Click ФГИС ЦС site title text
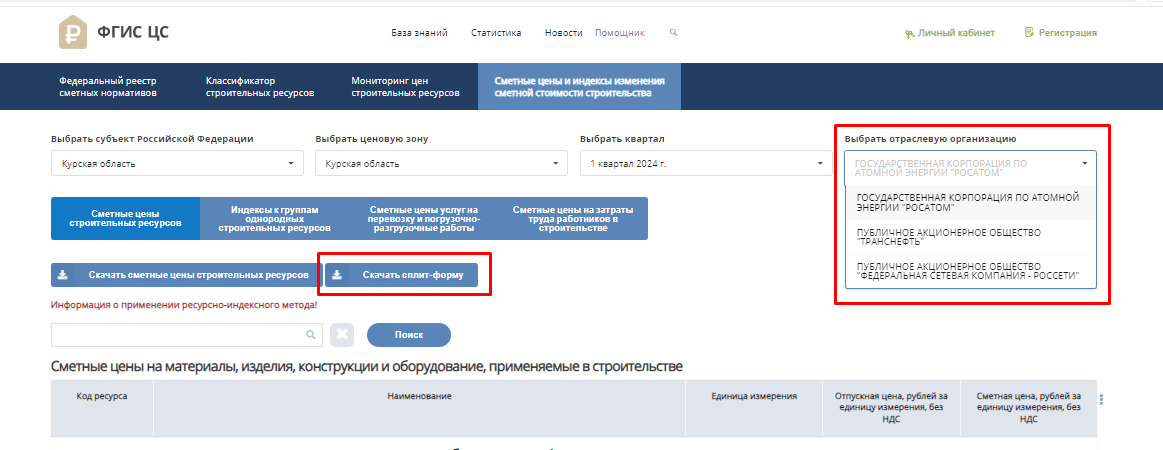The width and height of the screenshot is (1163, 450). [x=133, y=33]
